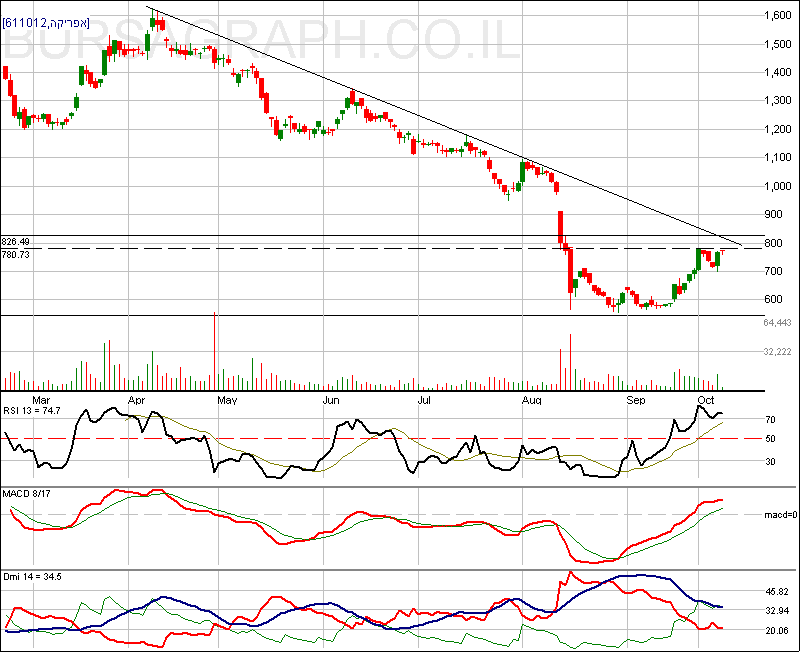Screen dimensions: 800x652
Task: Click the 1,200 price axis value
Action: click(778, 129)
